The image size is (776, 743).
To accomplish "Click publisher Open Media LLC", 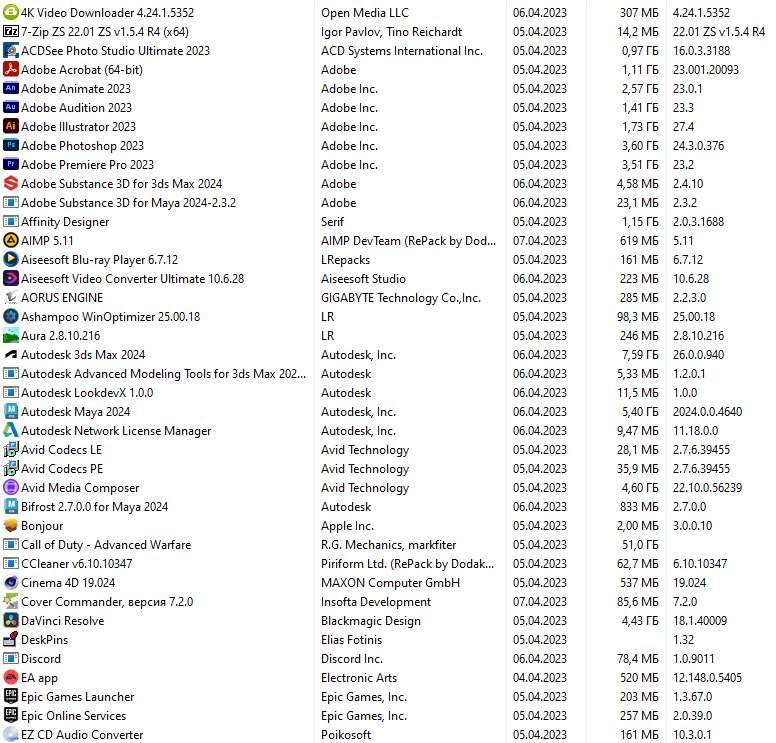I will point(365,13).
